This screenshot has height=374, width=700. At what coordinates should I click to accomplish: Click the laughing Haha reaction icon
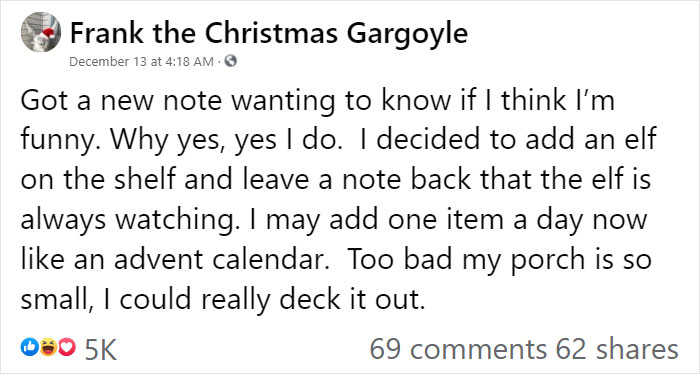(48, 347)
